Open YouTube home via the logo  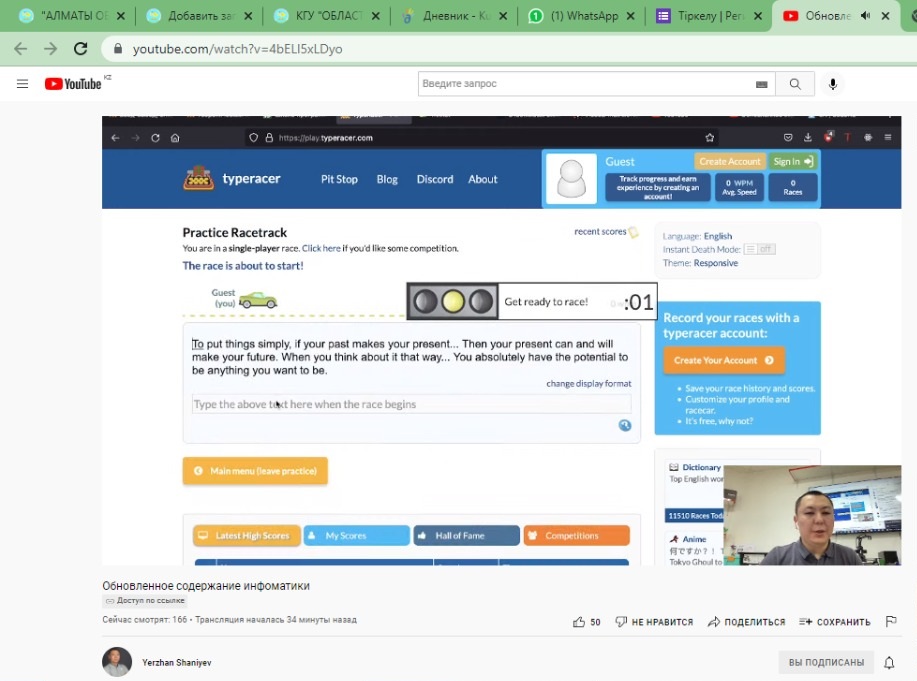(73, 84)
